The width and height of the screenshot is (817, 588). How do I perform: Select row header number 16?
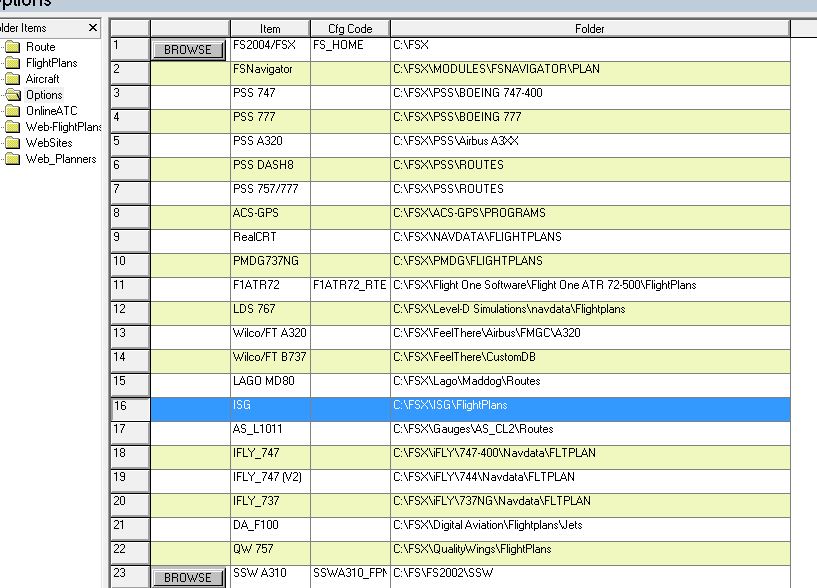(130, 409)
